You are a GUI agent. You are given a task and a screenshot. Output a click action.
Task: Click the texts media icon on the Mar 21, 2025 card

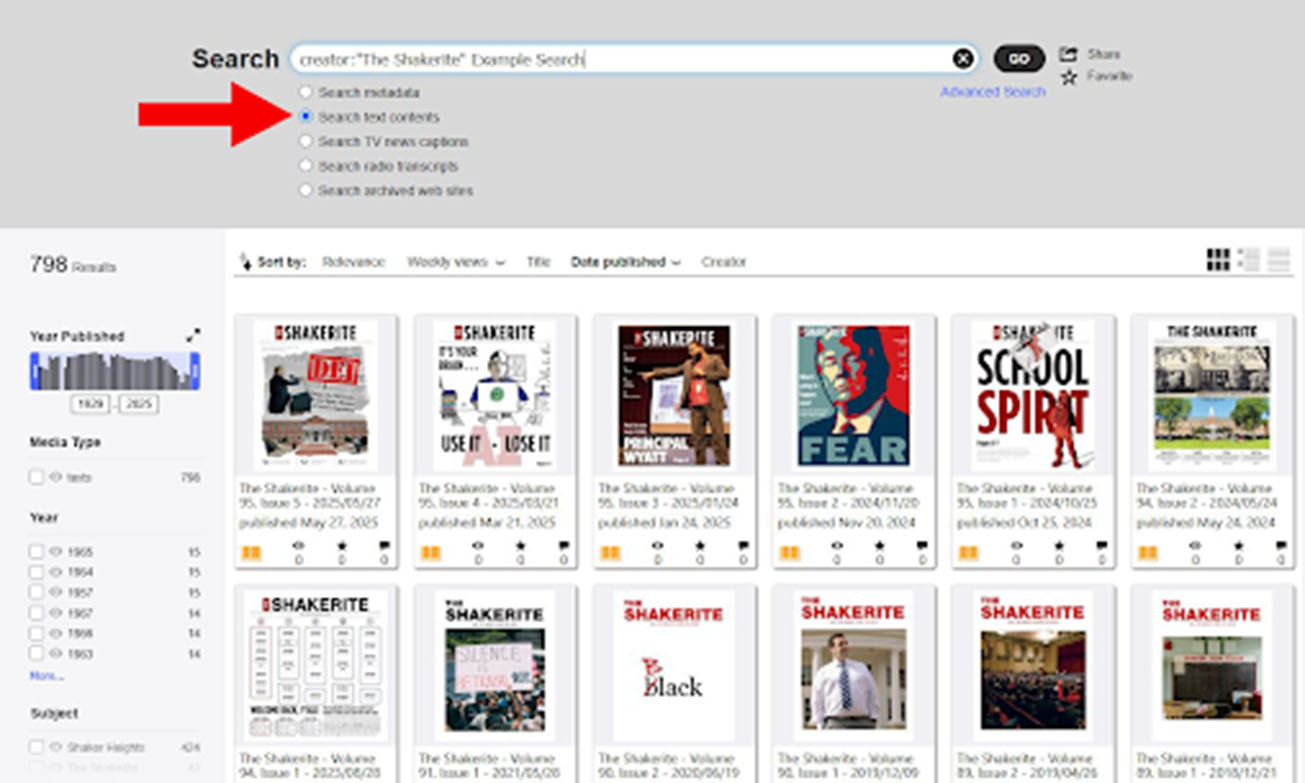point(431,553)
